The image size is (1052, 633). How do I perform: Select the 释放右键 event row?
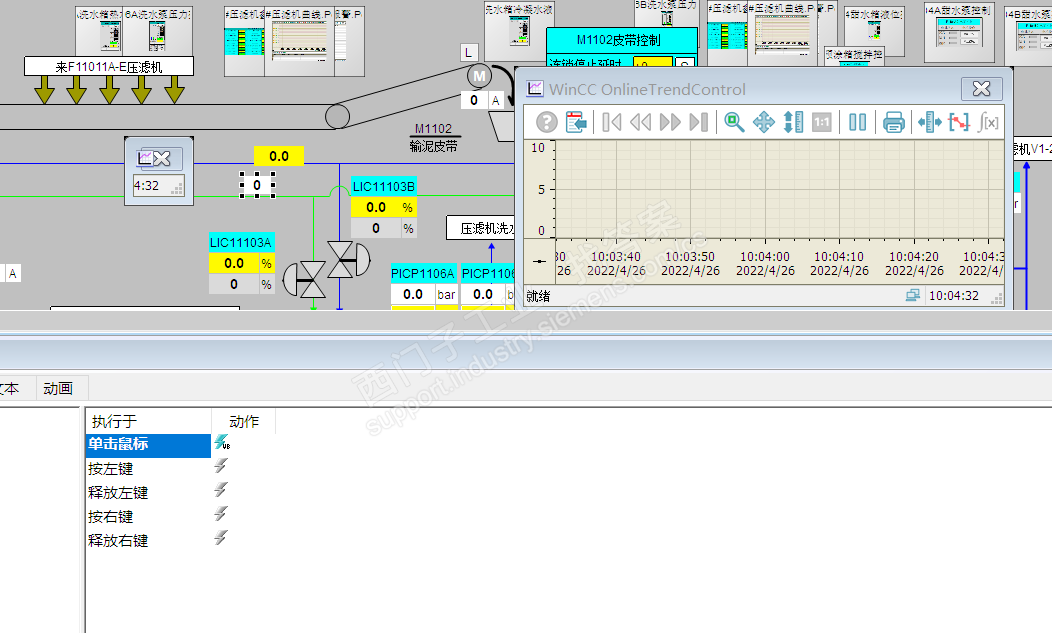[148, 540]
